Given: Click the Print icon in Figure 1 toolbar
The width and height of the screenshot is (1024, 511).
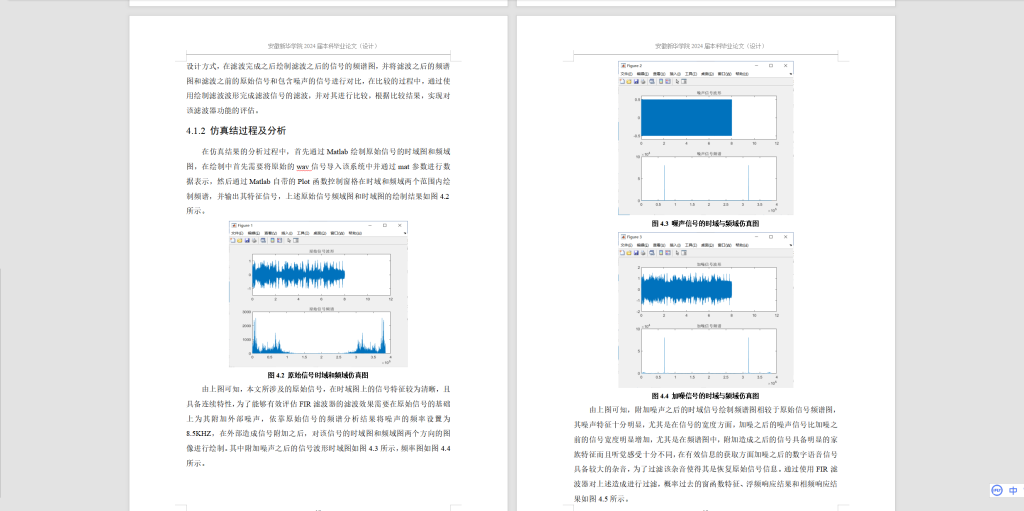Looking at the screenshot, I should pos(254,240).
